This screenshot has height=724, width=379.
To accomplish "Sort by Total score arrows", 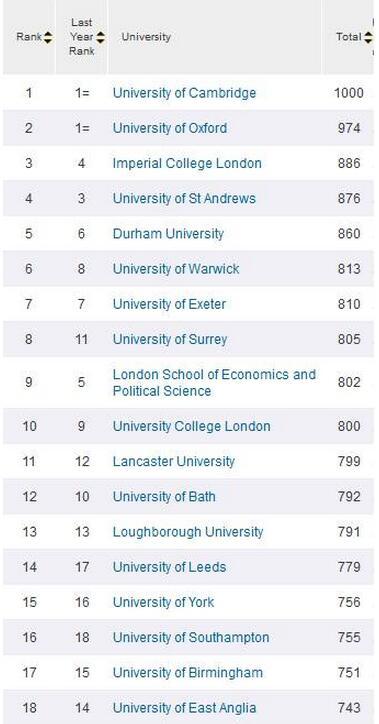I will pos(368,37).
